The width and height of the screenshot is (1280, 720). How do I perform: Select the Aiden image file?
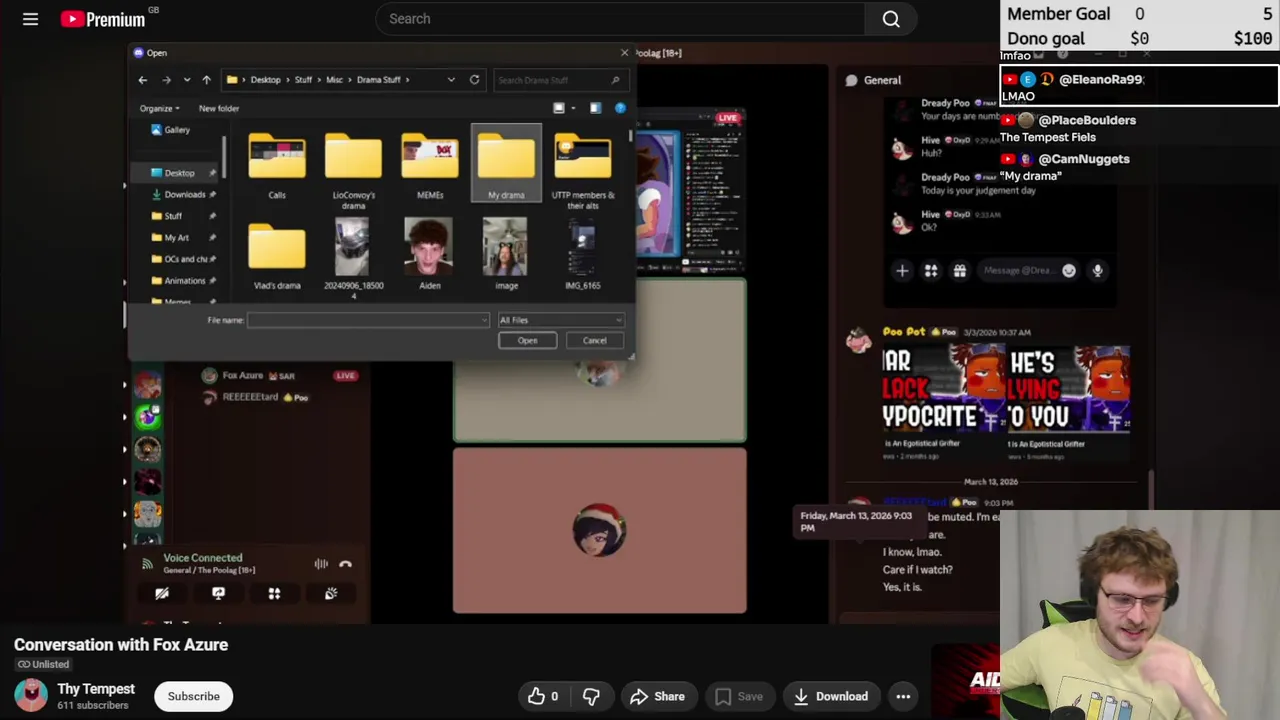[430, 254]
